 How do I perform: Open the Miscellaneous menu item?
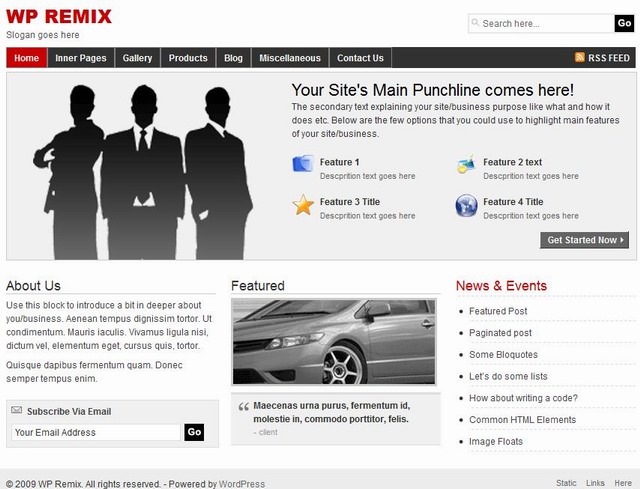(290, 58)
